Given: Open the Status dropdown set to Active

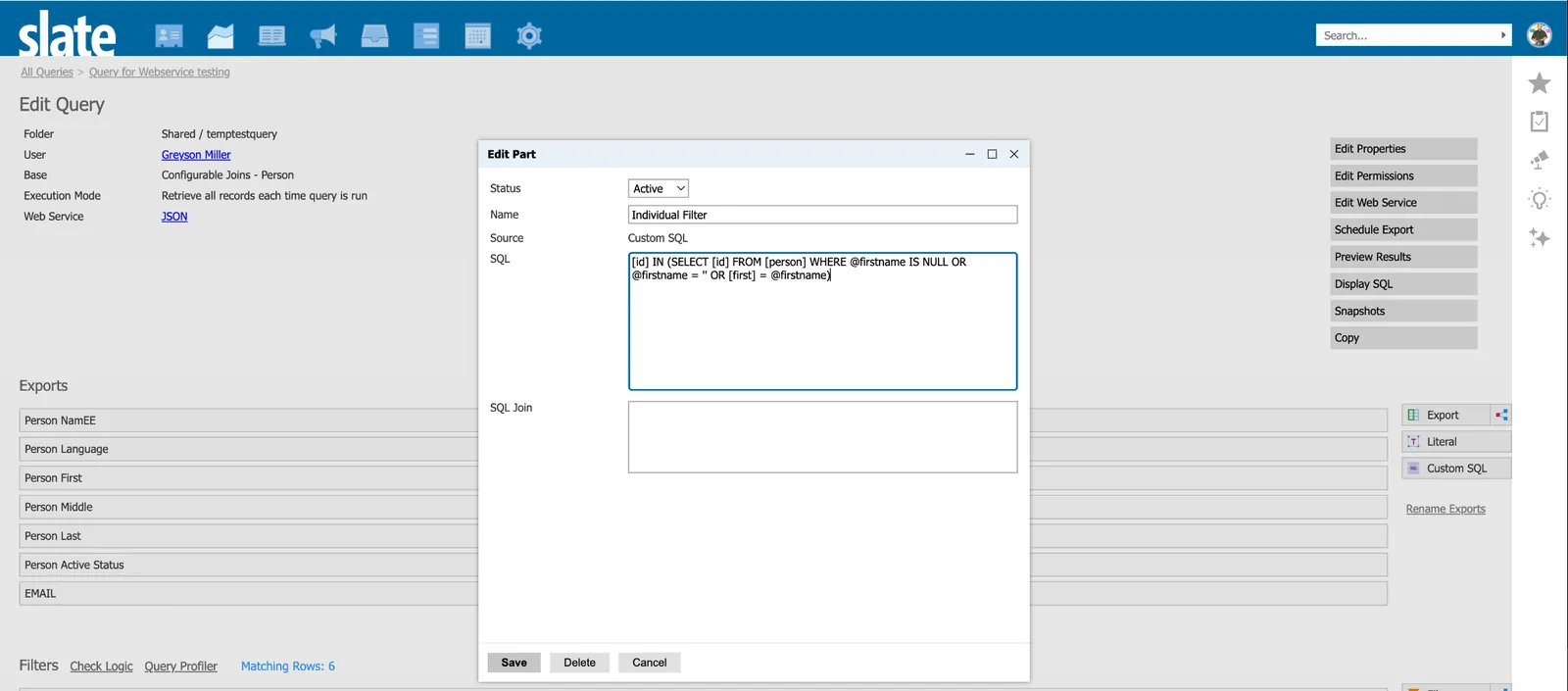Looking at the screenshot, I should [659, 188].
